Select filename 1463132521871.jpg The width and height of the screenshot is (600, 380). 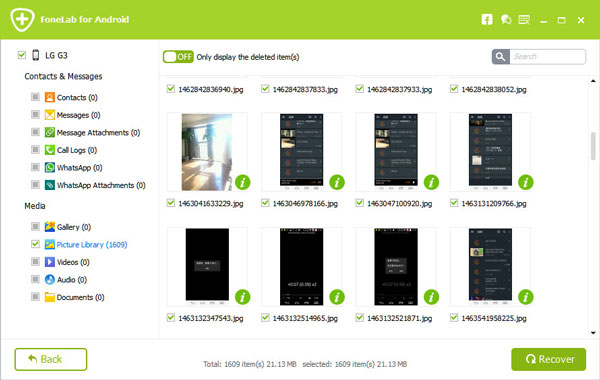(399, 318)
